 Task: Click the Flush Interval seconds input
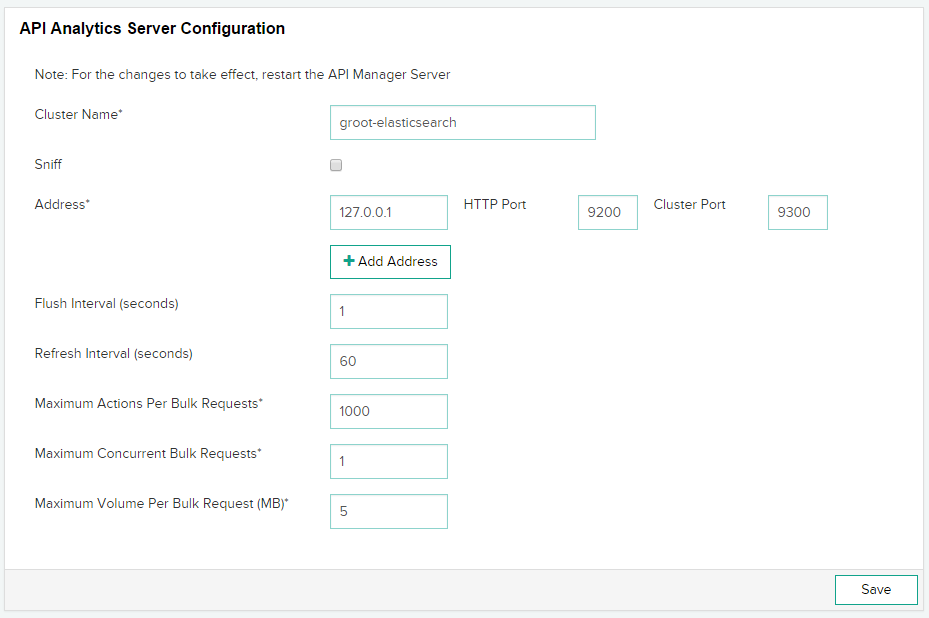388,311
